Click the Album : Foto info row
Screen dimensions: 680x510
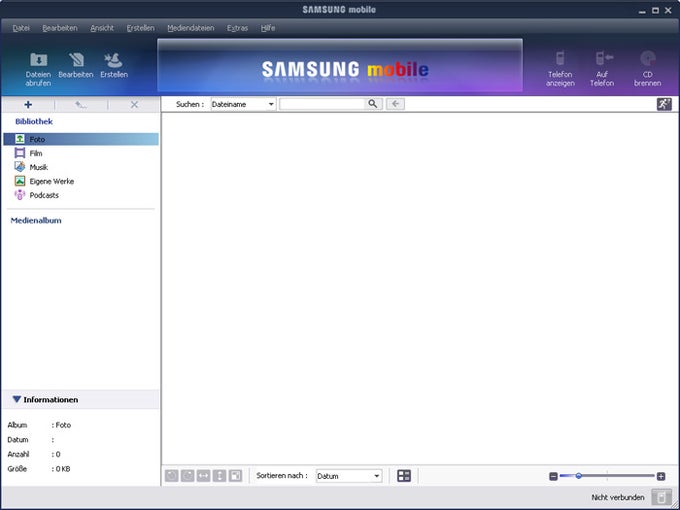click(x=39, y=425)
